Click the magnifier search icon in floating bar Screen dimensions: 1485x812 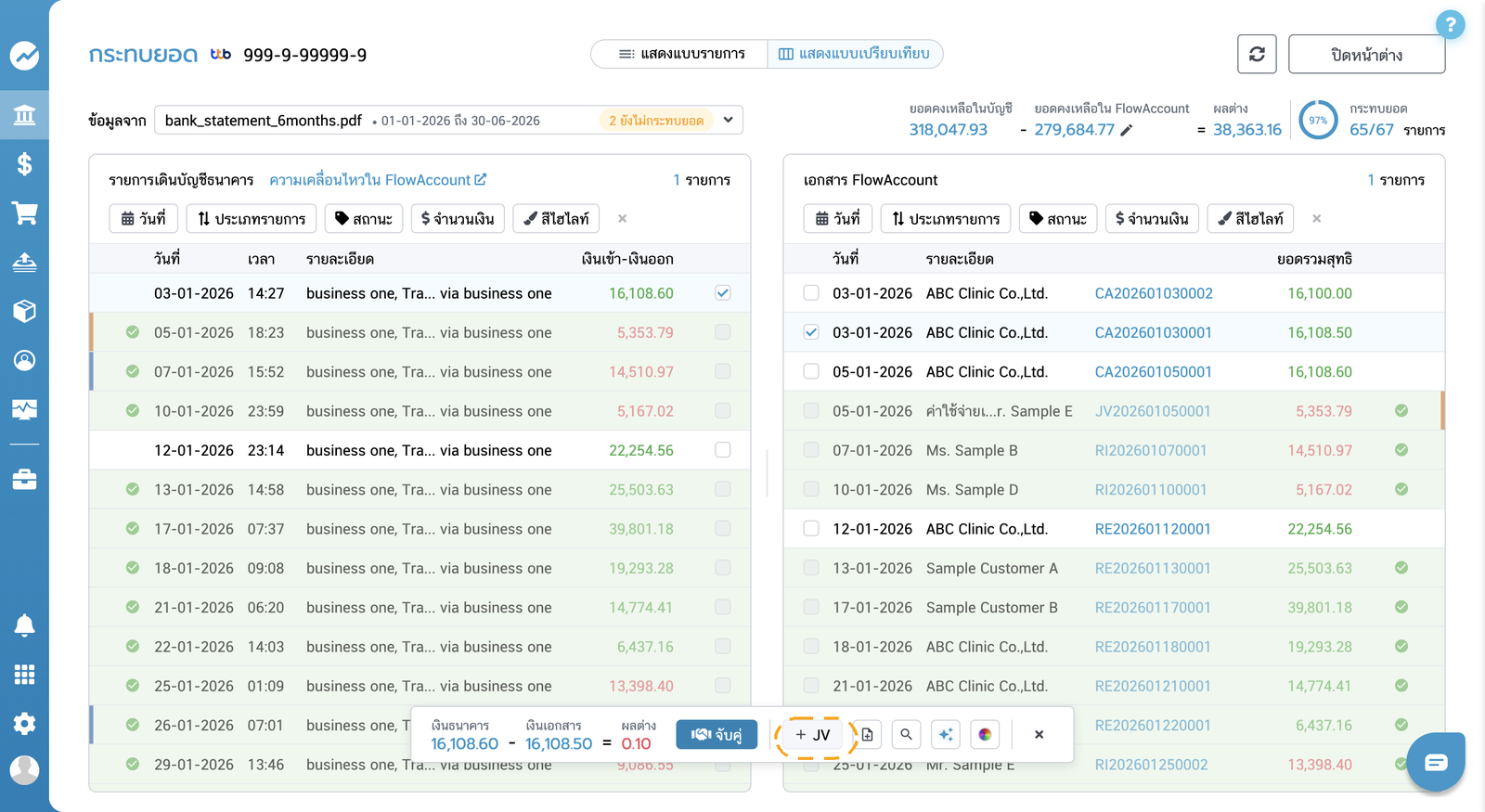(906, 735)
